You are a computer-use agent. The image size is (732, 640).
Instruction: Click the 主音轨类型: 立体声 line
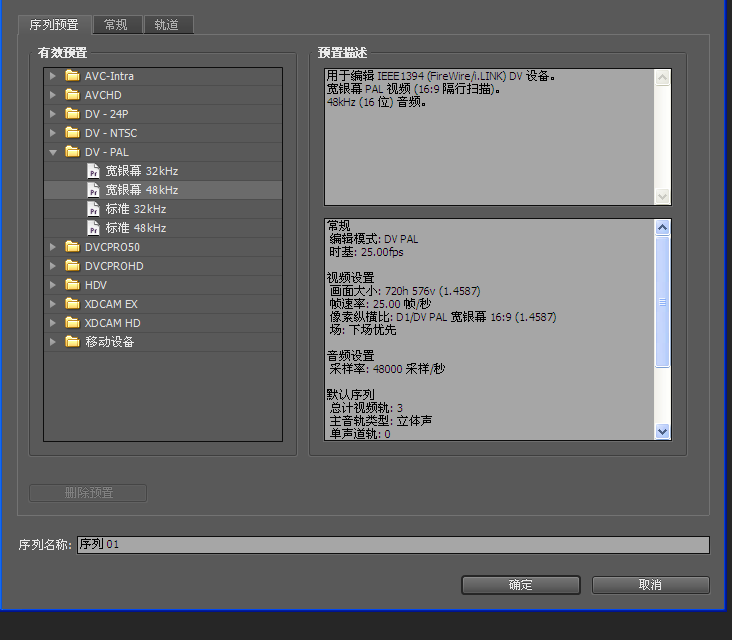[380, 421]
